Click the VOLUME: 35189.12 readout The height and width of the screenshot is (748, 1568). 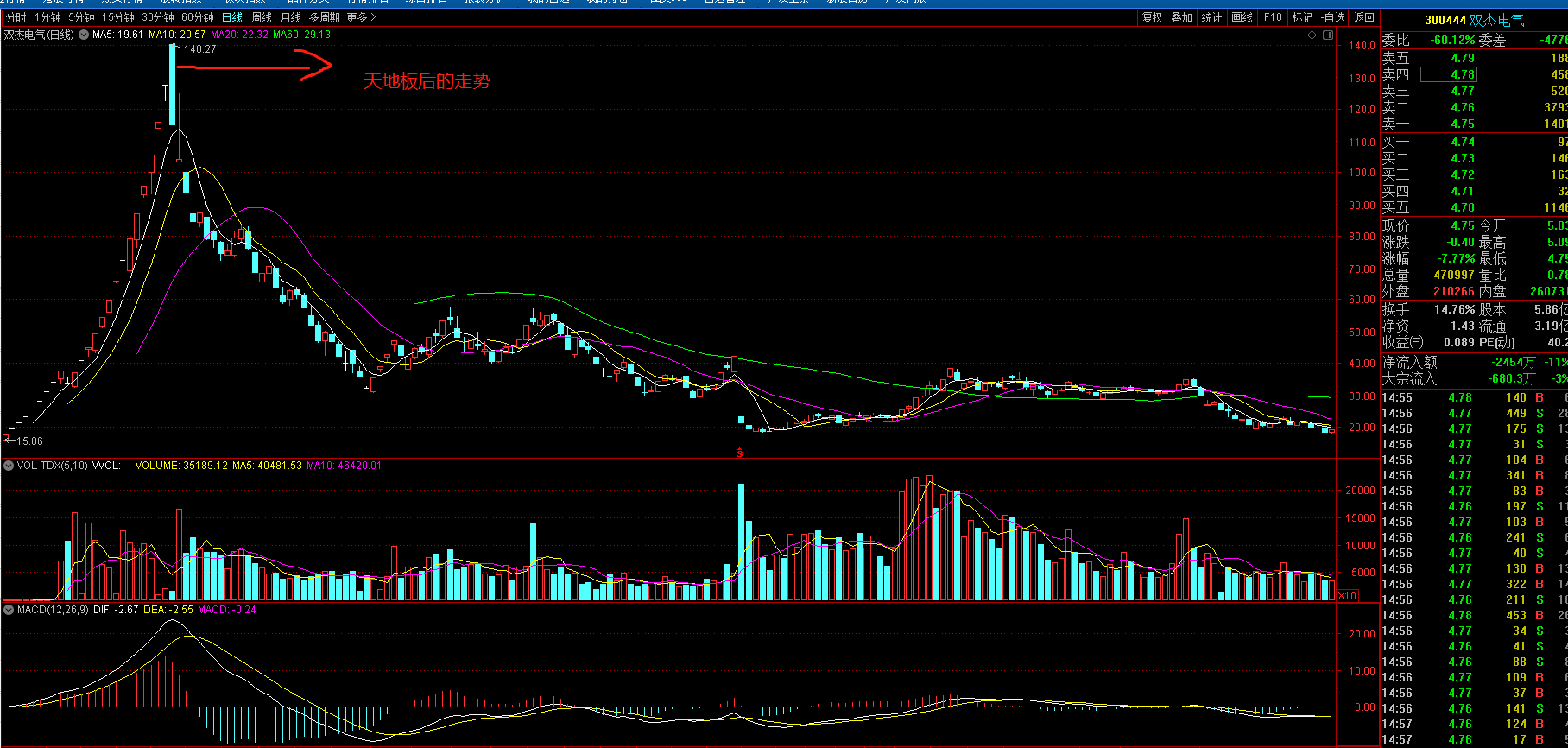tap(181, 466)
